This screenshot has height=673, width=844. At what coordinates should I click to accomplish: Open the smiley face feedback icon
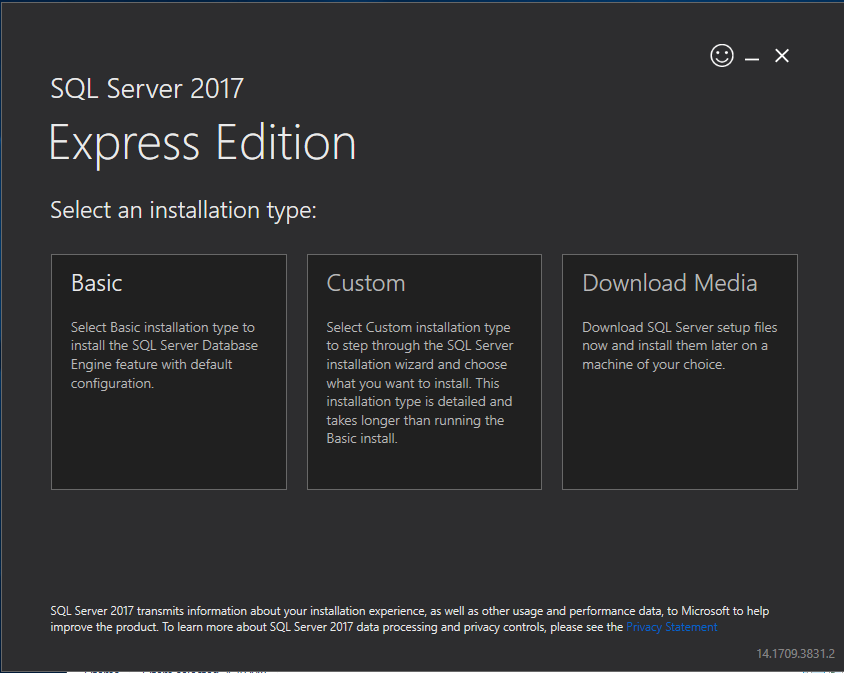[x=721, y=55]
